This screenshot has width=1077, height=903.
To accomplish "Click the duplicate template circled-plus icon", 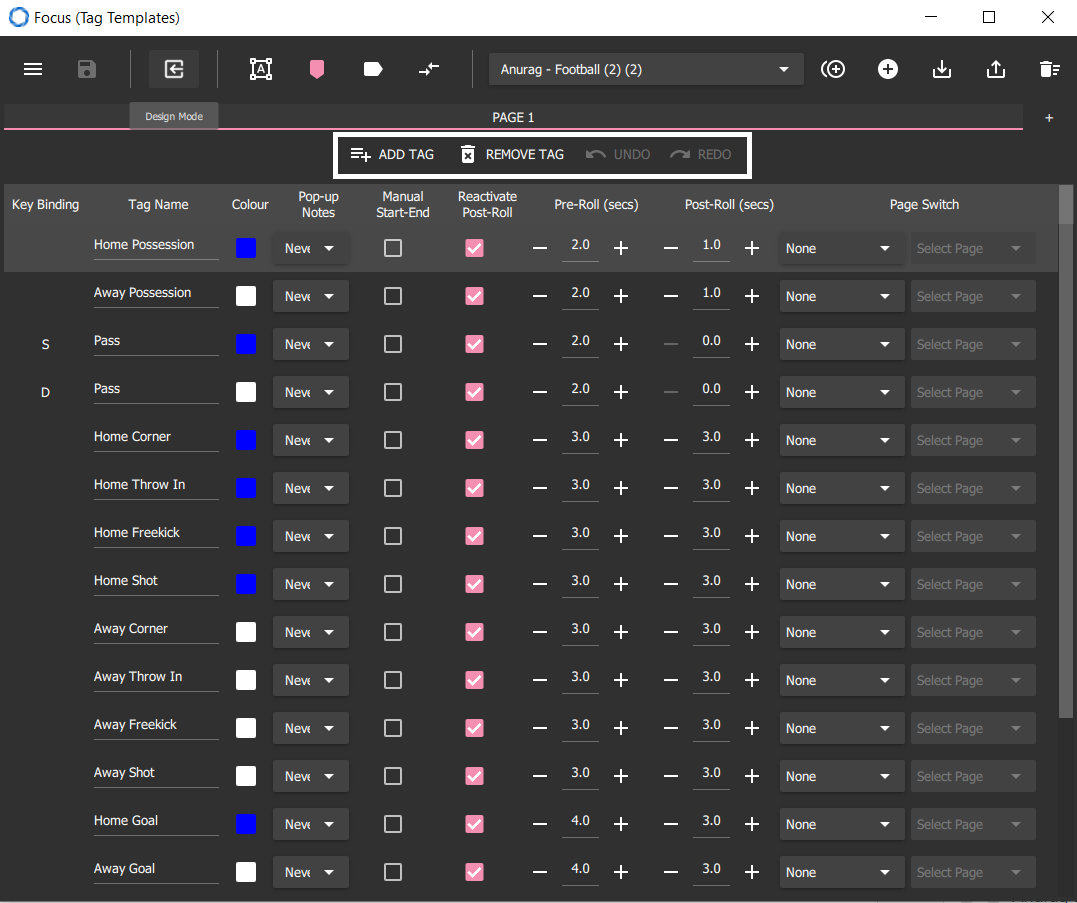I will point(833,69).
